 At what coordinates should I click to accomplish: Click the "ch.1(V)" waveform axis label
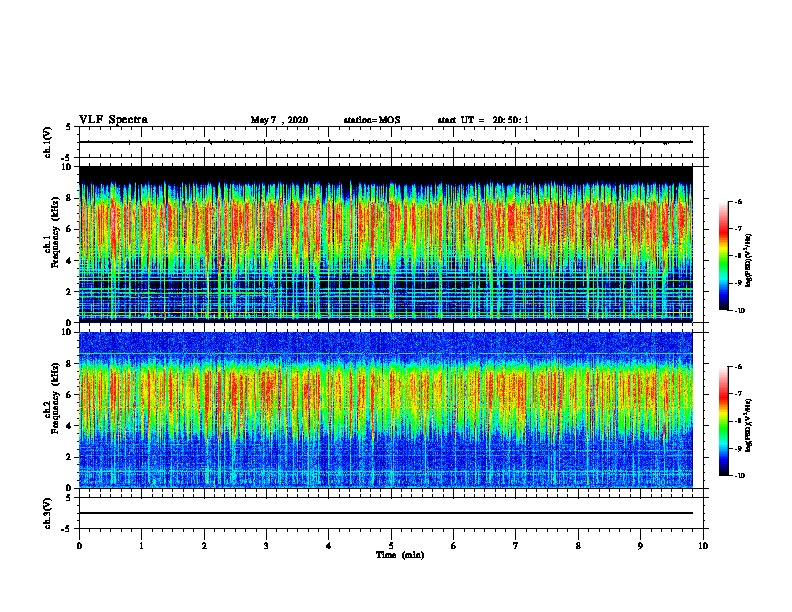coord(47,142)
